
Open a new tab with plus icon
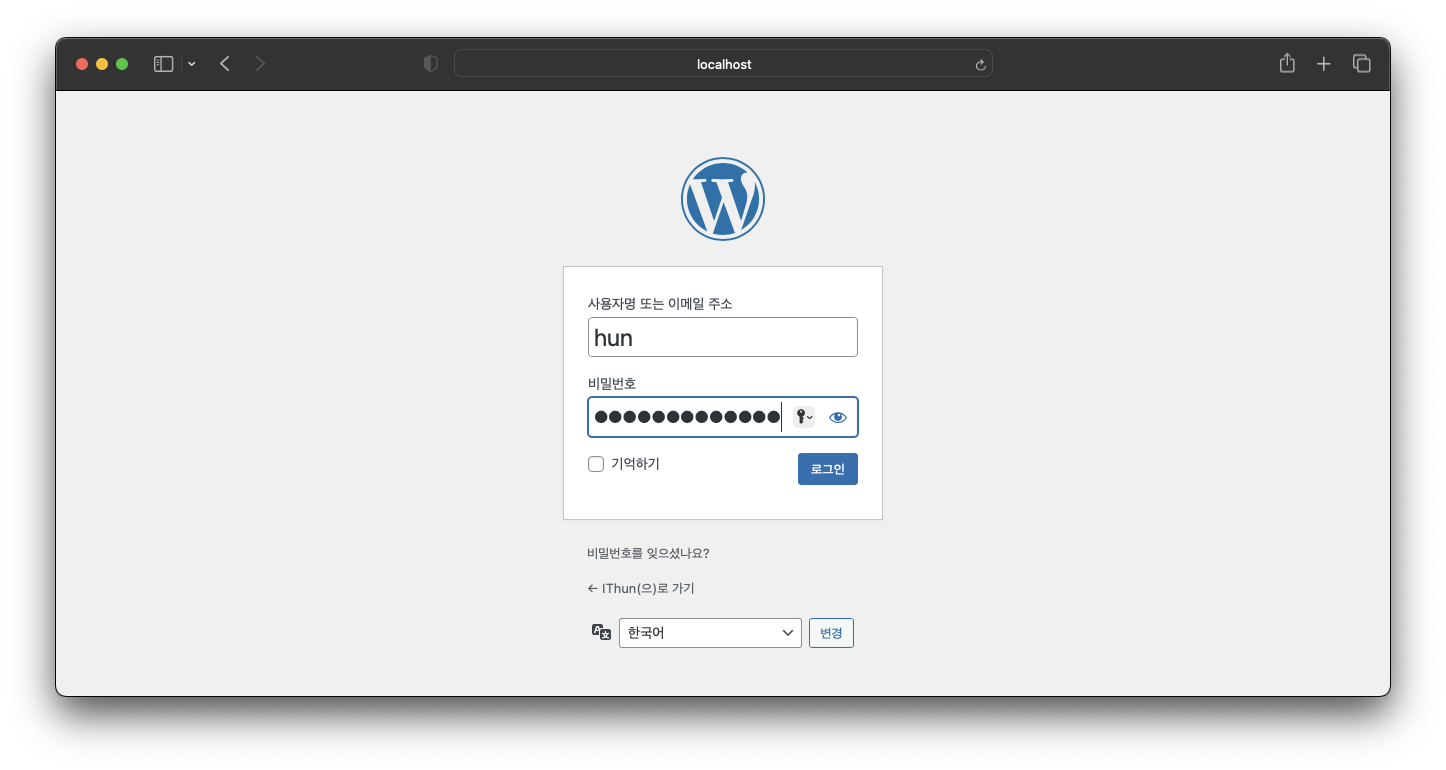point(1324,64)
